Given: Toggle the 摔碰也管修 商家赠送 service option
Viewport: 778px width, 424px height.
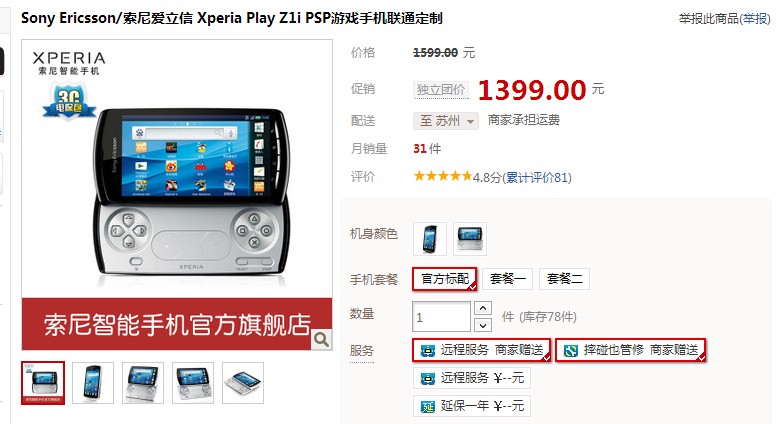Looking at the screenshot, I should coord(631,350).
